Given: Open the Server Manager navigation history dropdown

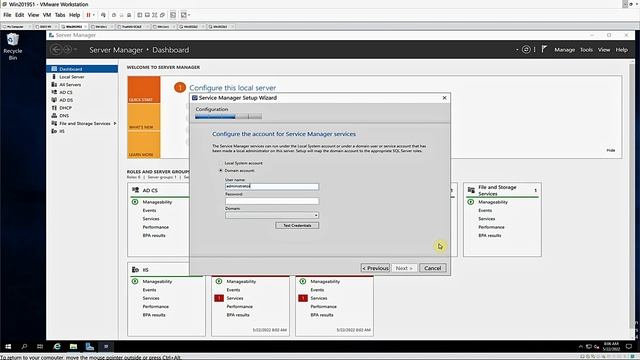Looking at the screenshot, I should (76, 50).
